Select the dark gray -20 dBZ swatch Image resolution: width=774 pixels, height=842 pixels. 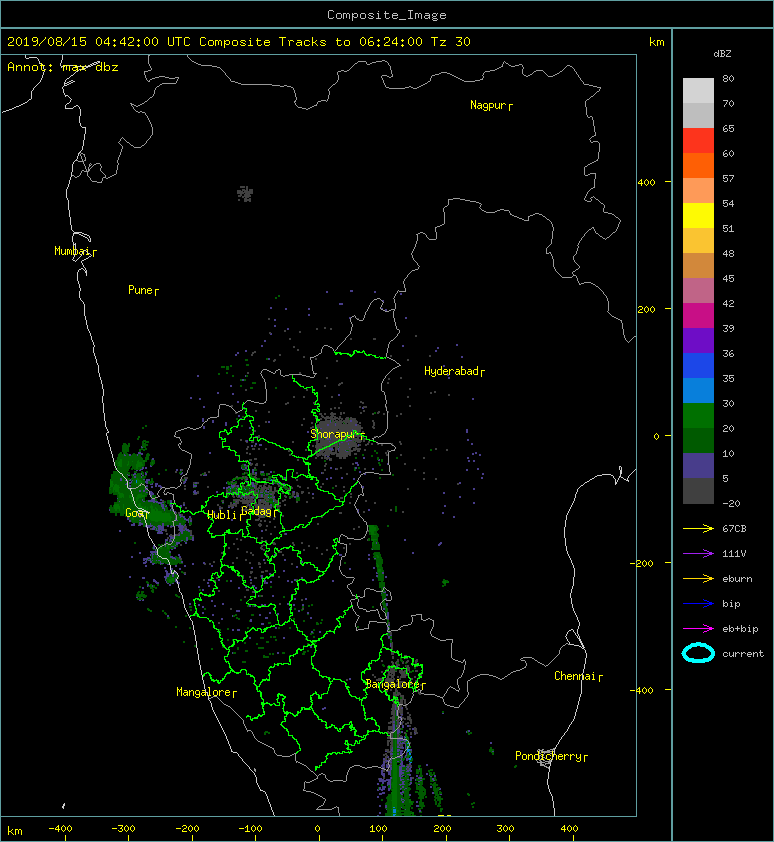(x=698, y=490)
